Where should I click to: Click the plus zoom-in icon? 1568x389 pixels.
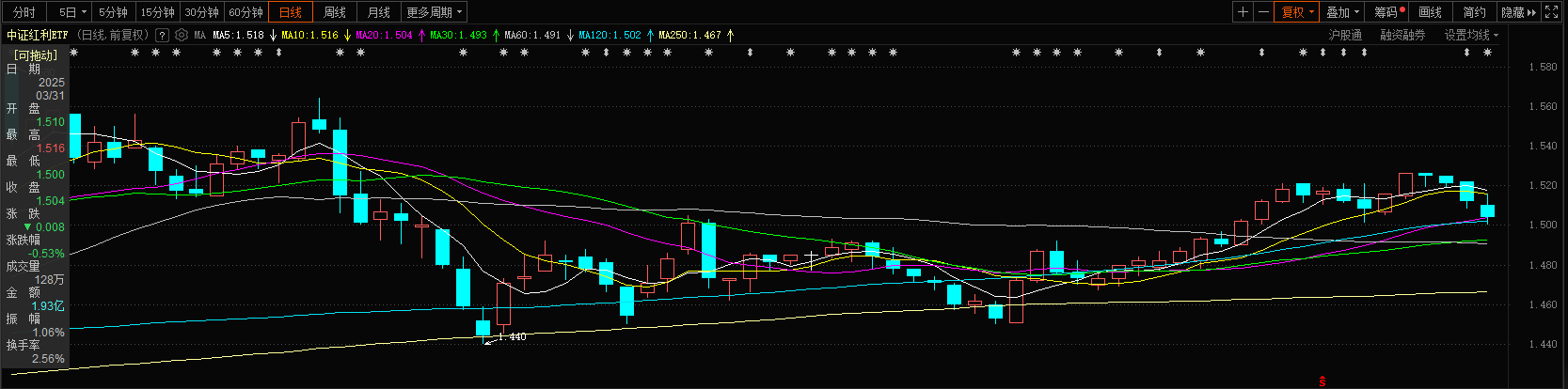click(x=1243, y=12)
